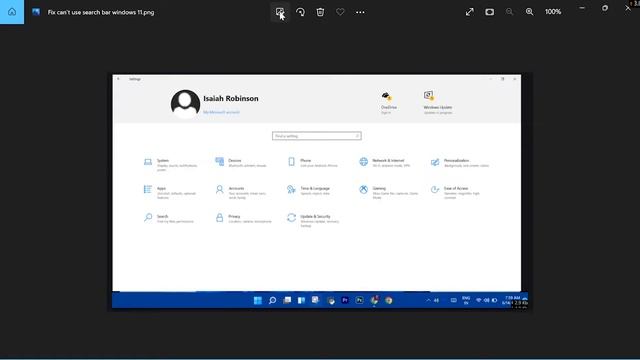Zoom out with the minus magnifier icon
640x360 pixels.
(509, 12)
